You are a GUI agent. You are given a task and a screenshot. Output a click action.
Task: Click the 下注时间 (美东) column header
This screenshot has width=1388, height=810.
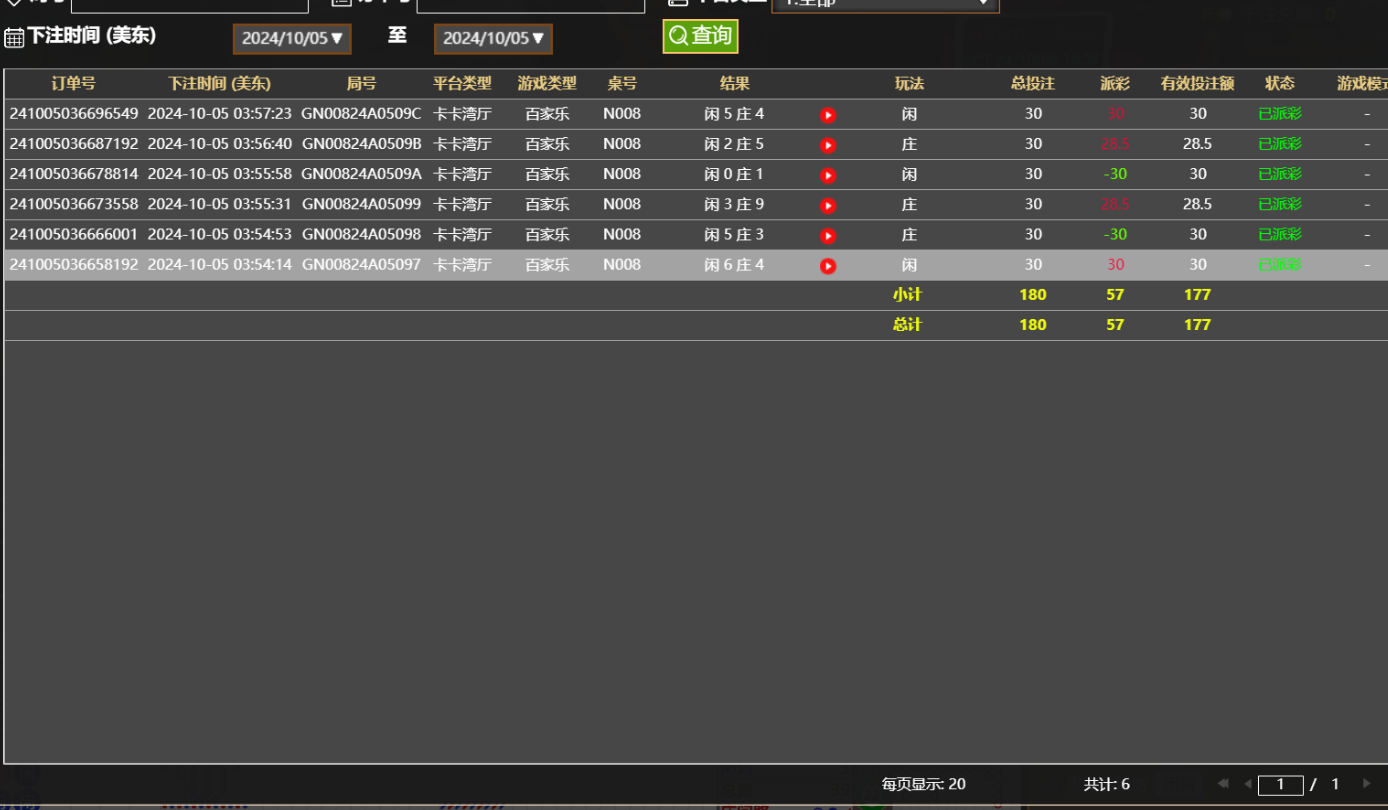pyautogui.click(x=219, y=84)
